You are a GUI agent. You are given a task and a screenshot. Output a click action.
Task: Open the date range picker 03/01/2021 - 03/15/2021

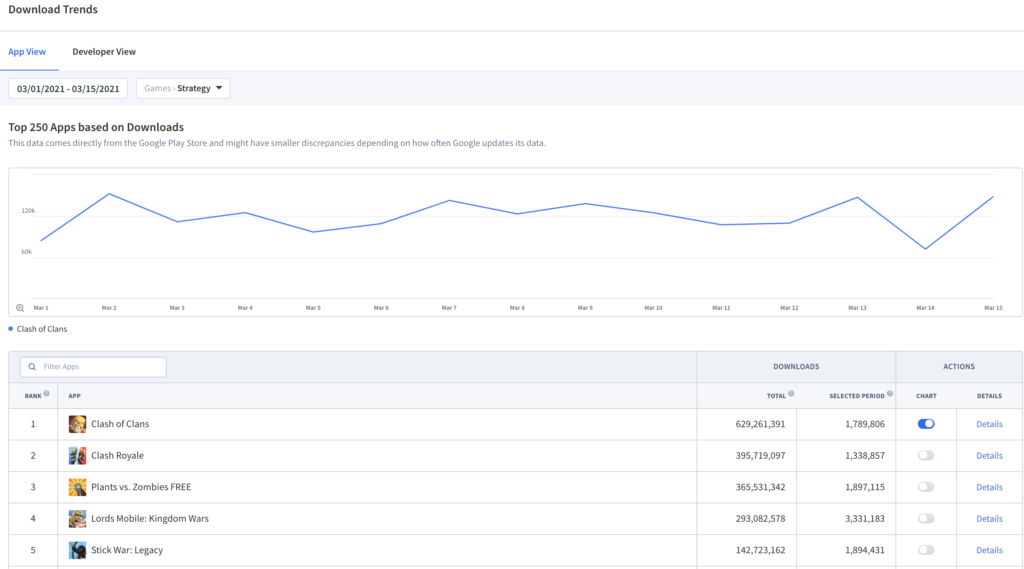coord(68,88)
